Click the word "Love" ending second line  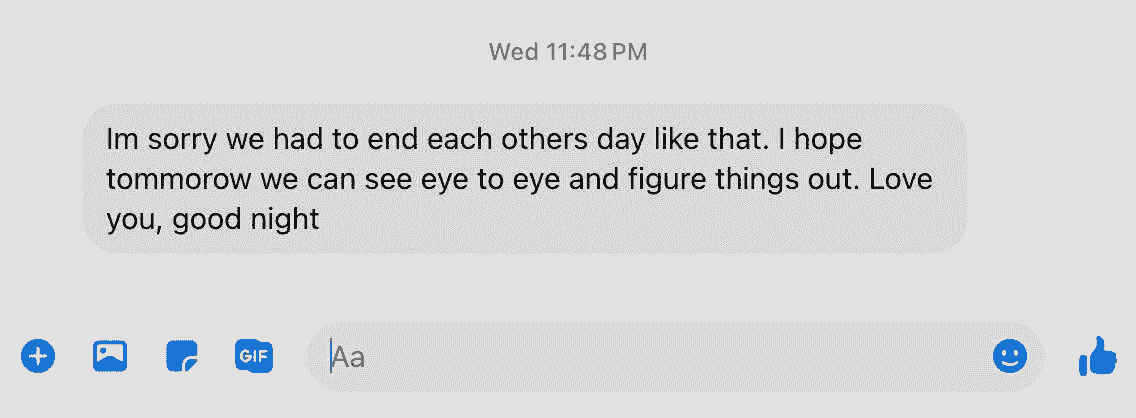click(901, 180)
